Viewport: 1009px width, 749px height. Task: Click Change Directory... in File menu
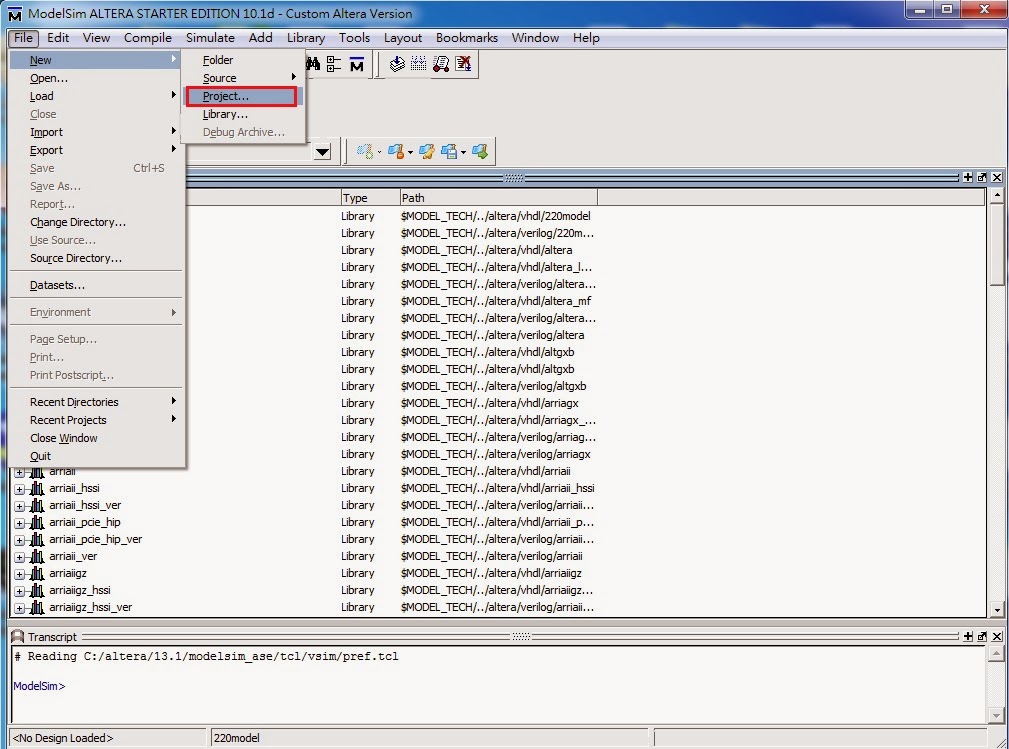pyautogui.click(x=97, y=222)
